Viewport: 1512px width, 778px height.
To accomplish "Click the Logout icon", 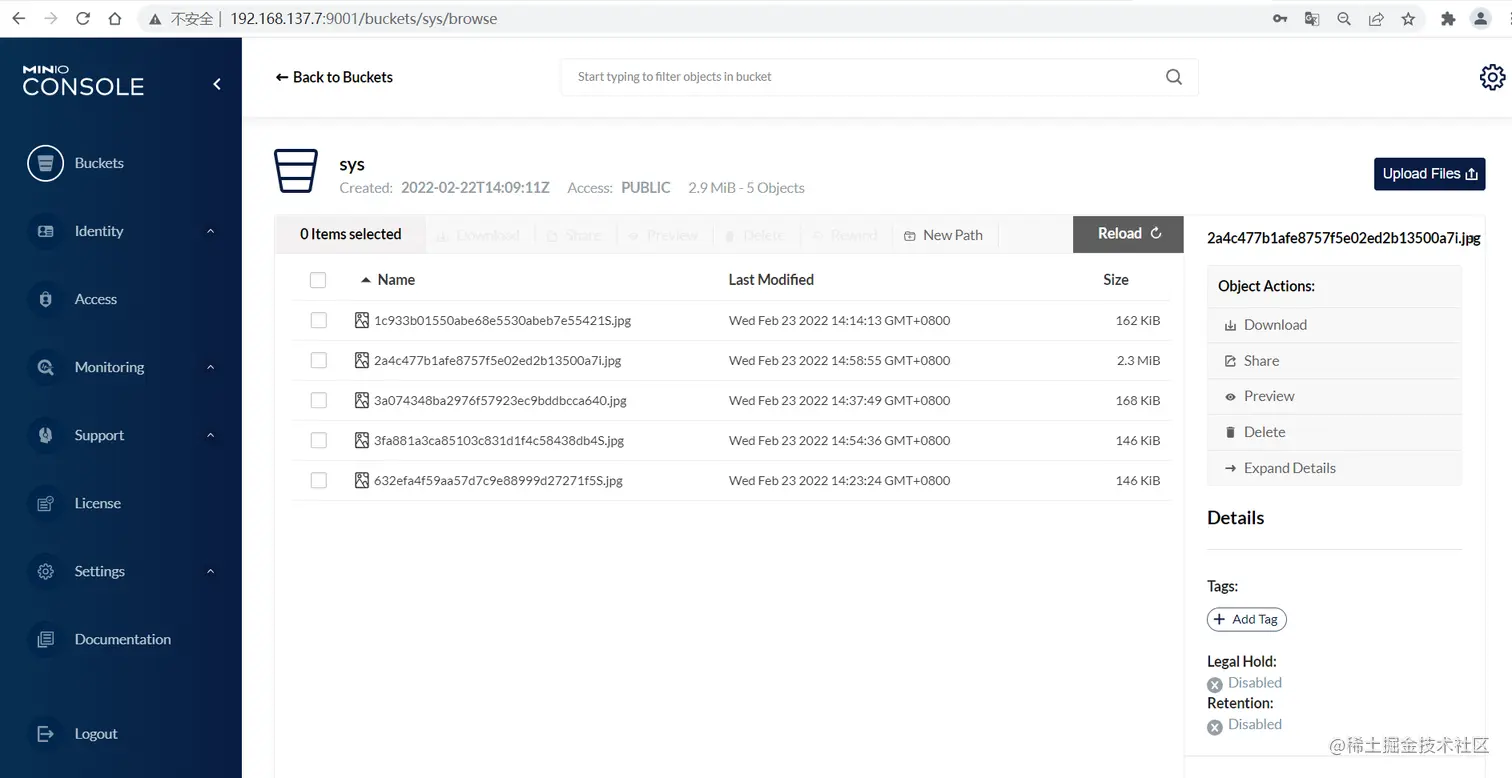I will [x=45, y=734].
